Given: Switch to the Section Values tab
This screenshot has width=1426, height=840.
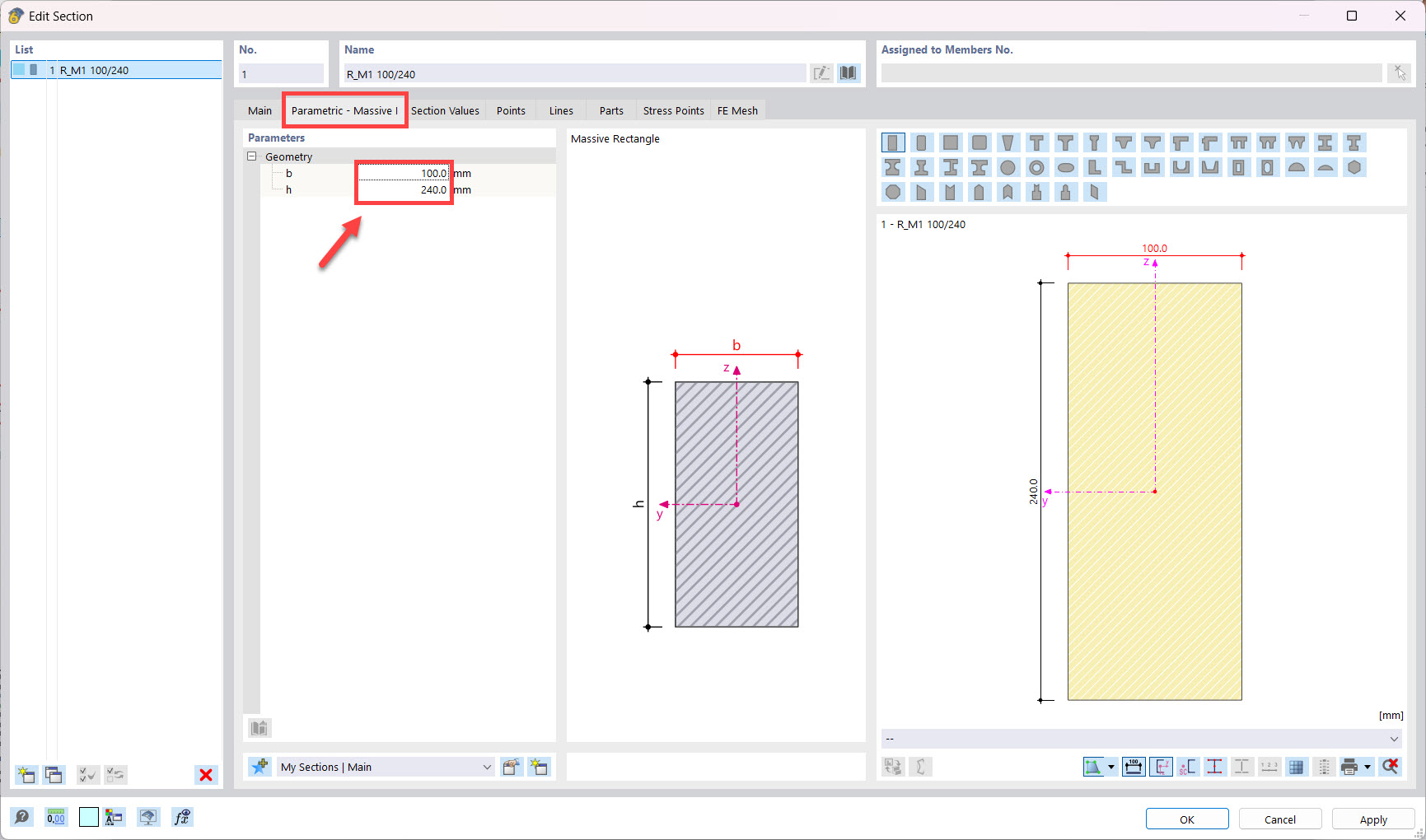Looking at the screenshot, I should (x=446, y=110).
